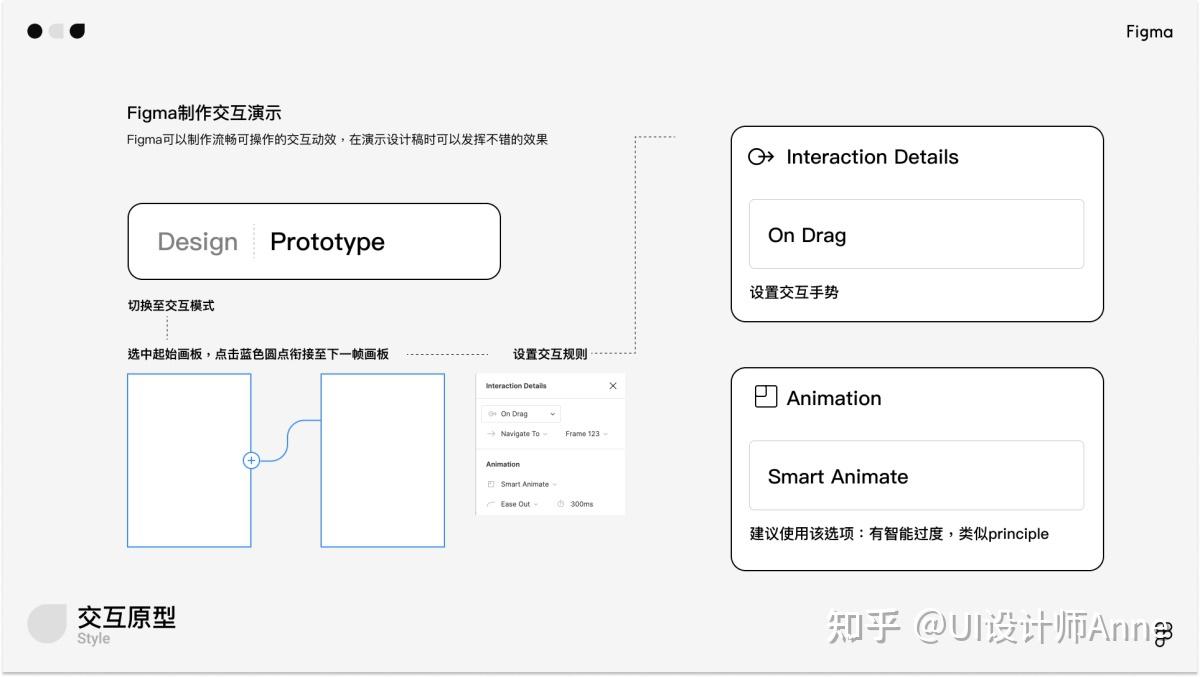Click the 300ms duration value
The image size is (1200, 677).
pyautogui.click(x=581, y=504)
